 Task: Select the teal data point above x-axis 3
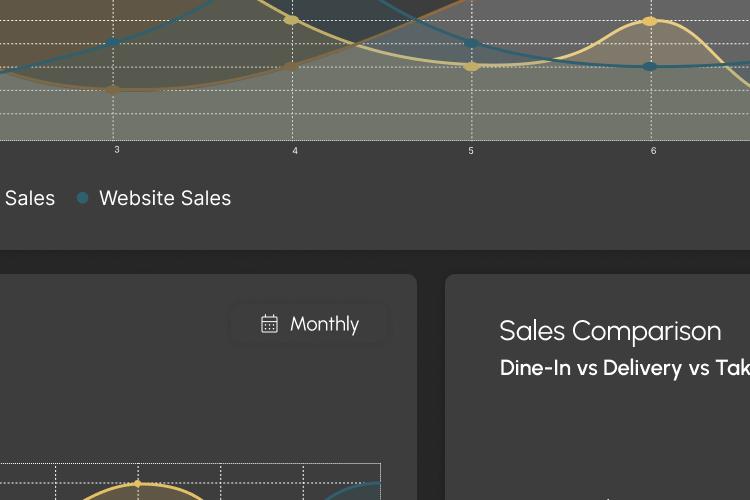point(113,42)
